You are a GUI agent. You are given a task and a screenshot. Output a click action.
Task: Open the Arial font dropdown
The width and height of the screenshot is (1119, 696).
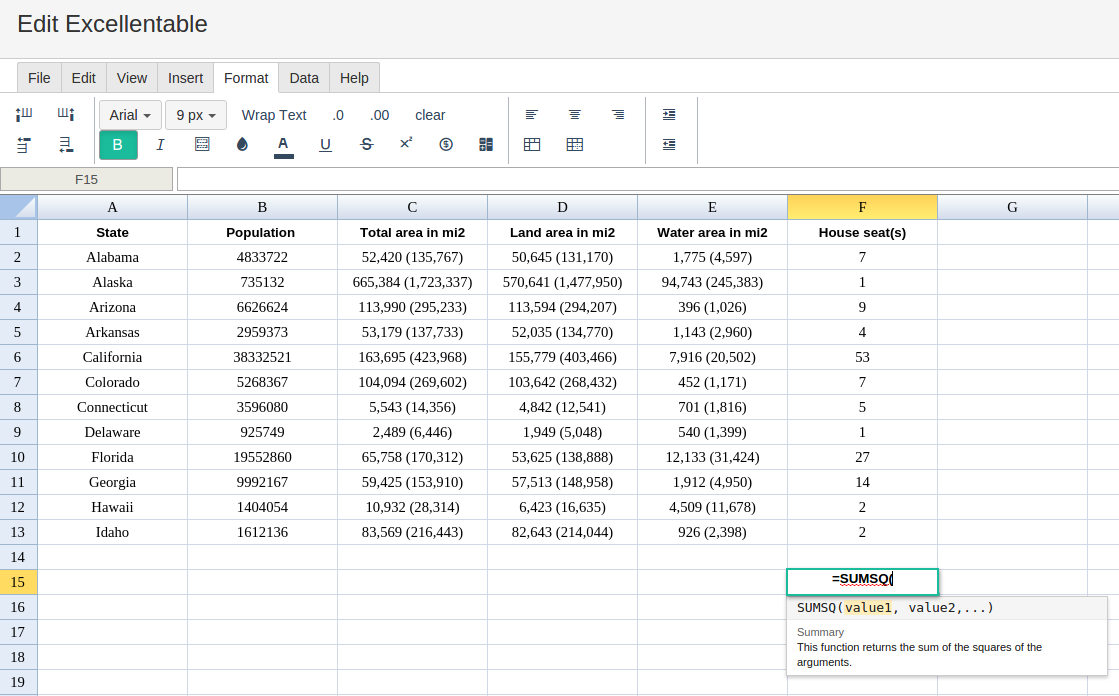(130, 115)
